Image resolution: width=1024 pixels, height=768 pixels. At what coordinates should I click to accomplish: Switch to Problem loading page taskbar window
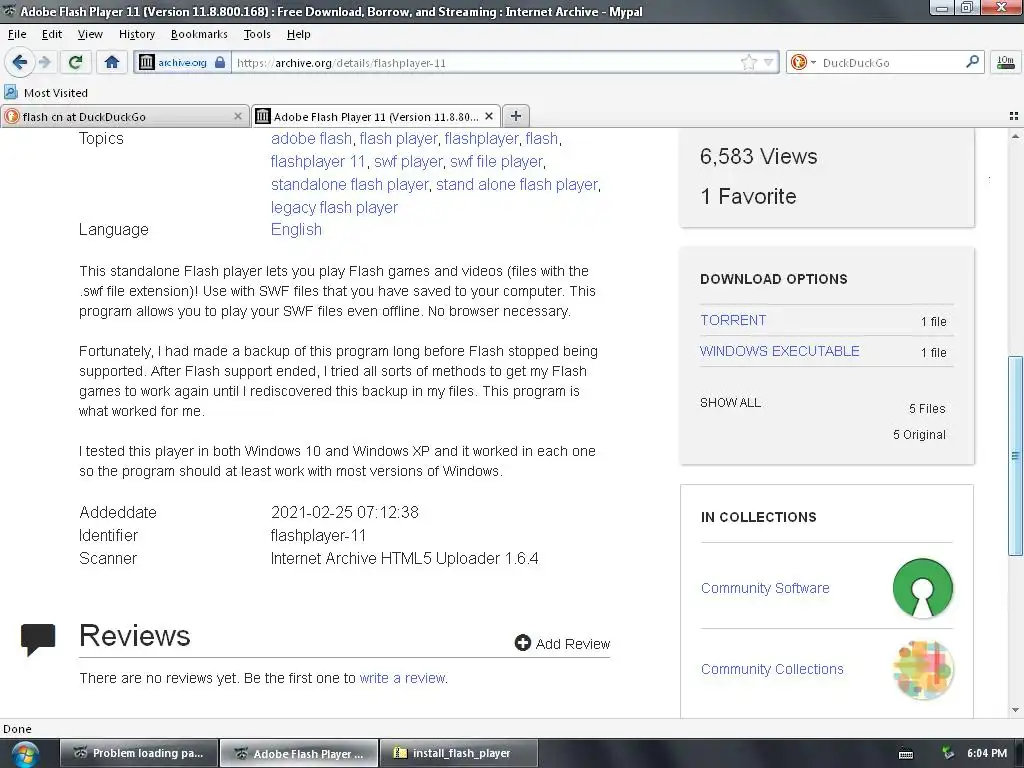(138, 753)
